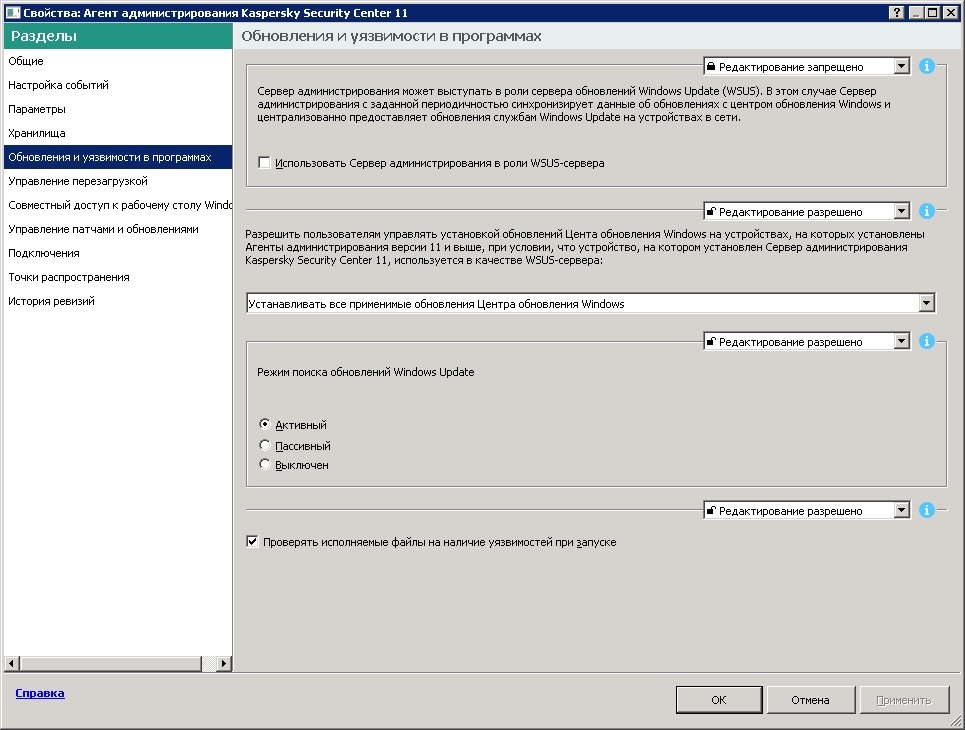Click info icon beside WSUS server section lock
The image size is (965, 730).
(x=926, y=66)
